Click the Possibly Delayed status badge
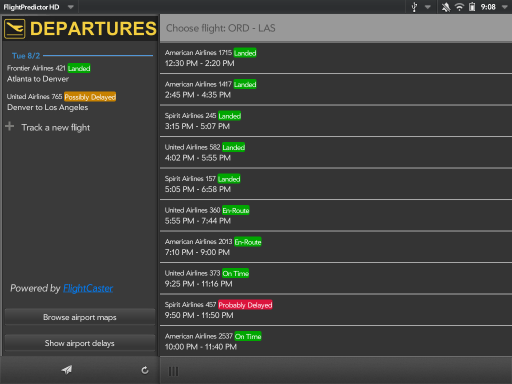The width and height of the screenshot is (512, 384). (90, 97)
